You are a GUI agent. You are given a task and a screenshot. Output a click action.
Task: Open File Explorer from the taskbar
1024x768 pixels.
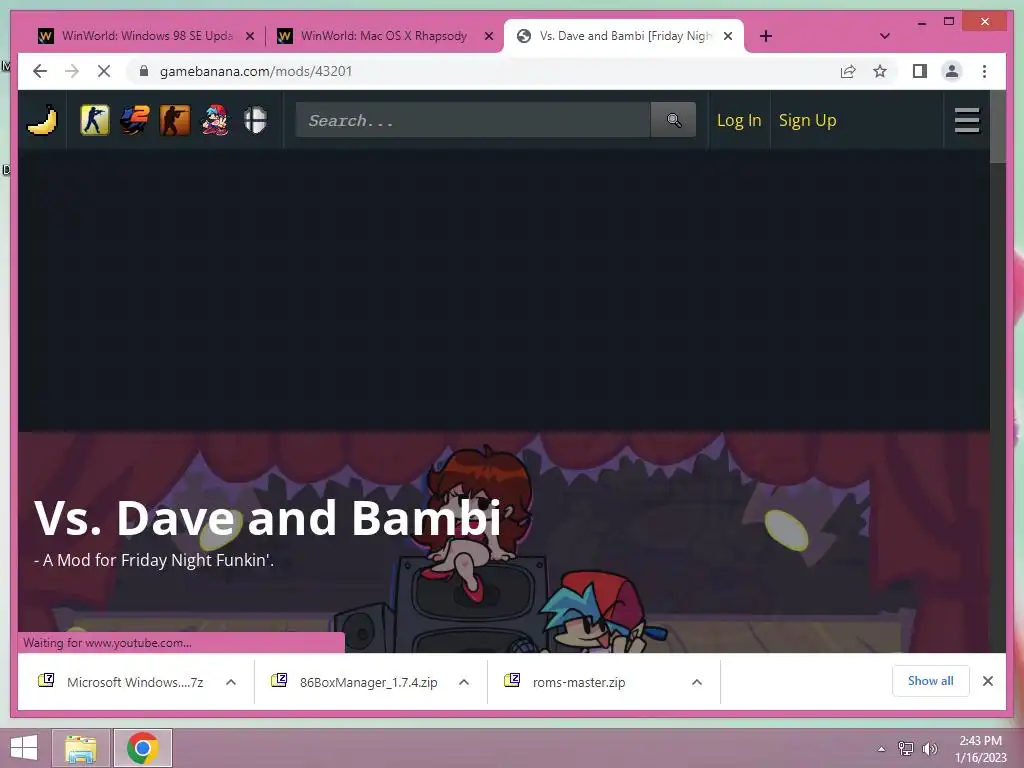click(x=81, y=748)
